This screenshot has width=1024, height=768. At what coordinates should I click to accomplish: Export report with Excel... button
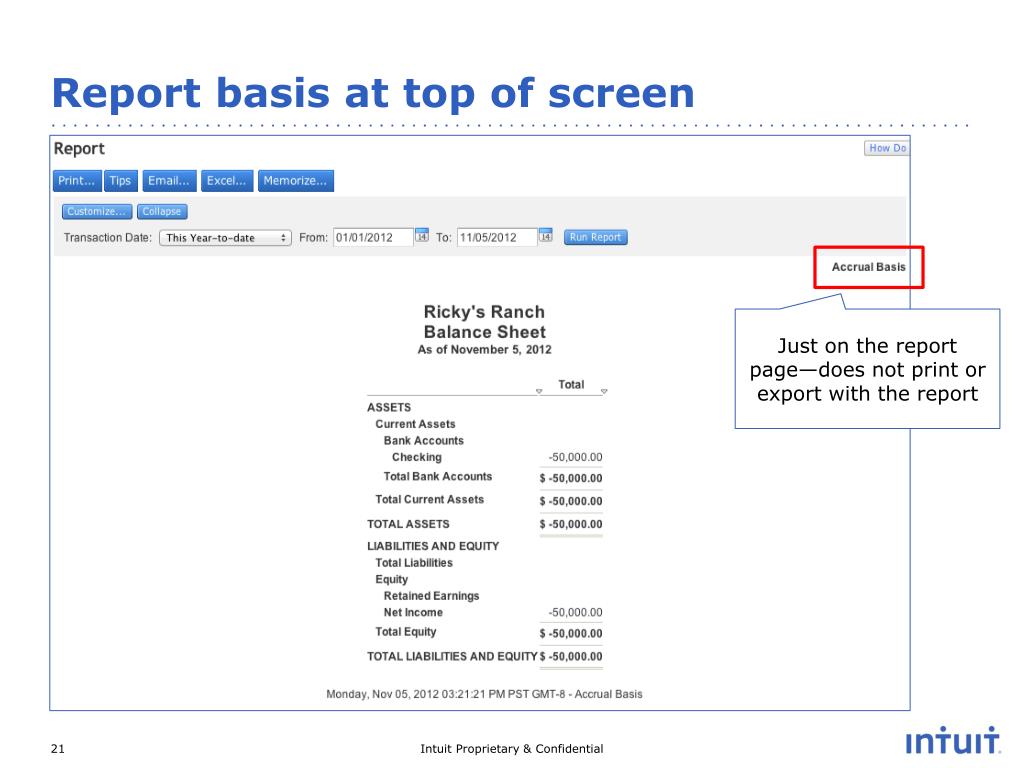point(227,181)
